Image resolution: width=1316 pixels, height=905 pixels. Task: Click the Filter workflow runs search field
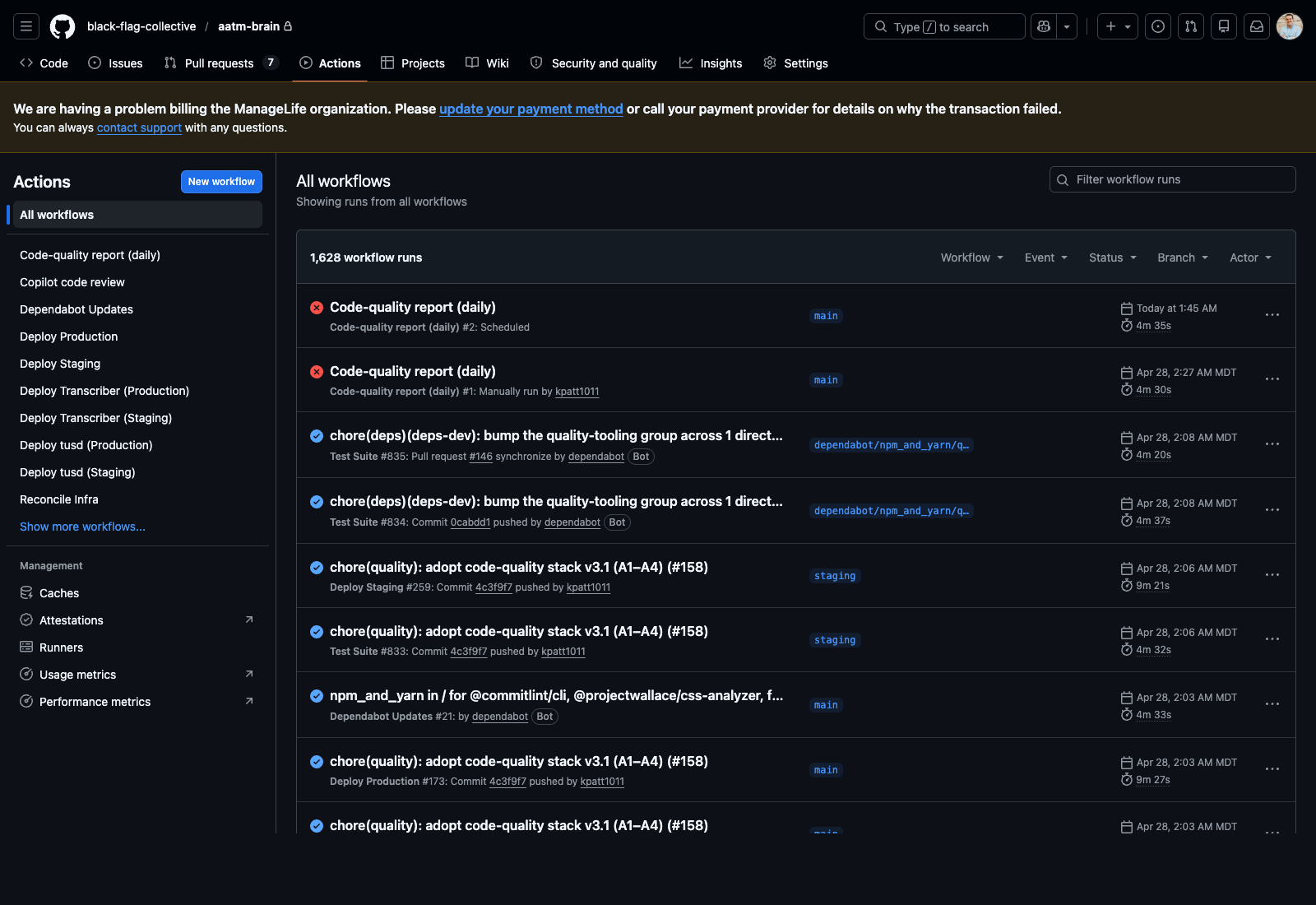pyautogui.click(x=1172, y=179)
